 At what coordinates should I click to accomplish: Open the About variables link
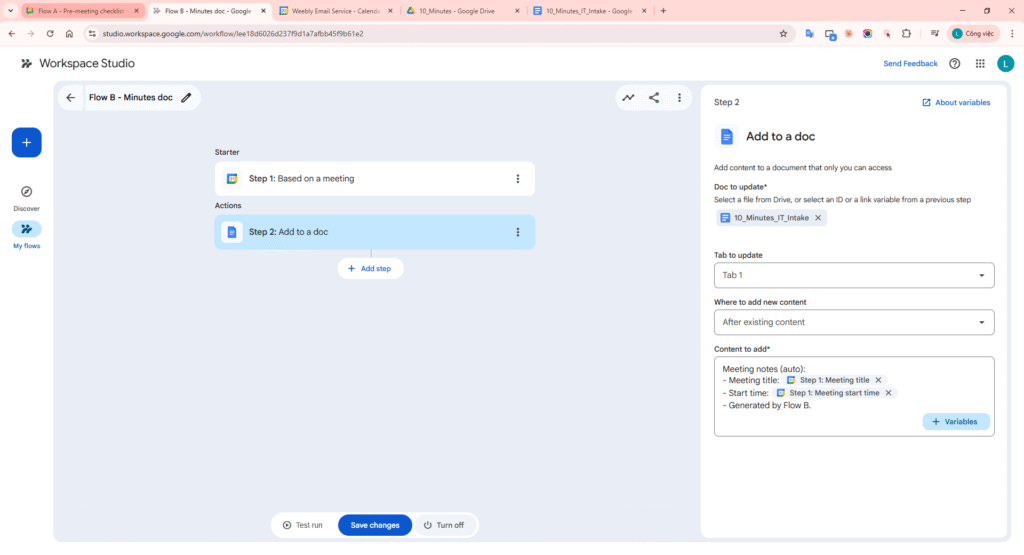(956, 102)
